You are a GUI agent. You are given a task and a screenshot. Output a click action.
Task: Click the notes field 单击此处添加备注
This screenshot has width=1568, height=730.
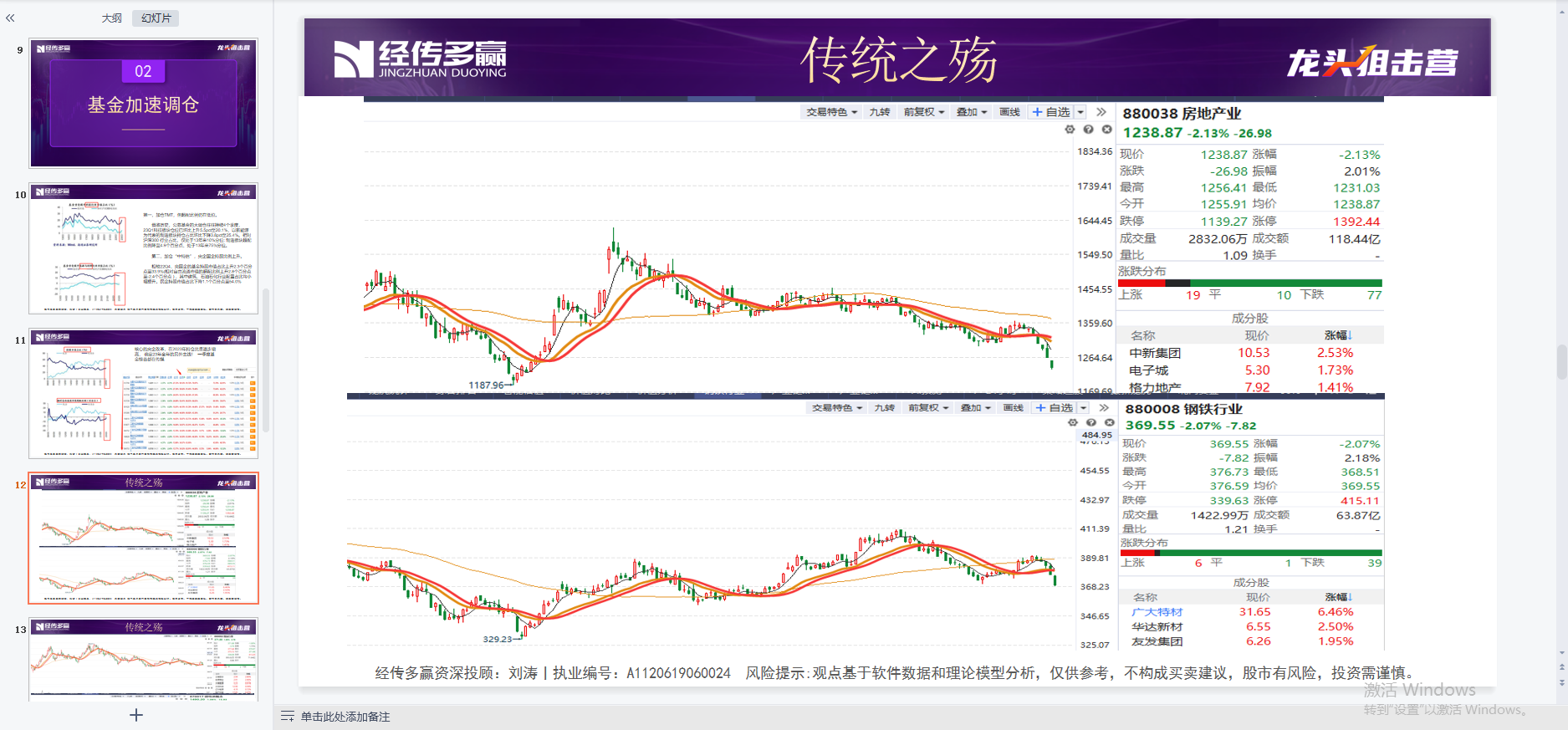tap(345, 717)
